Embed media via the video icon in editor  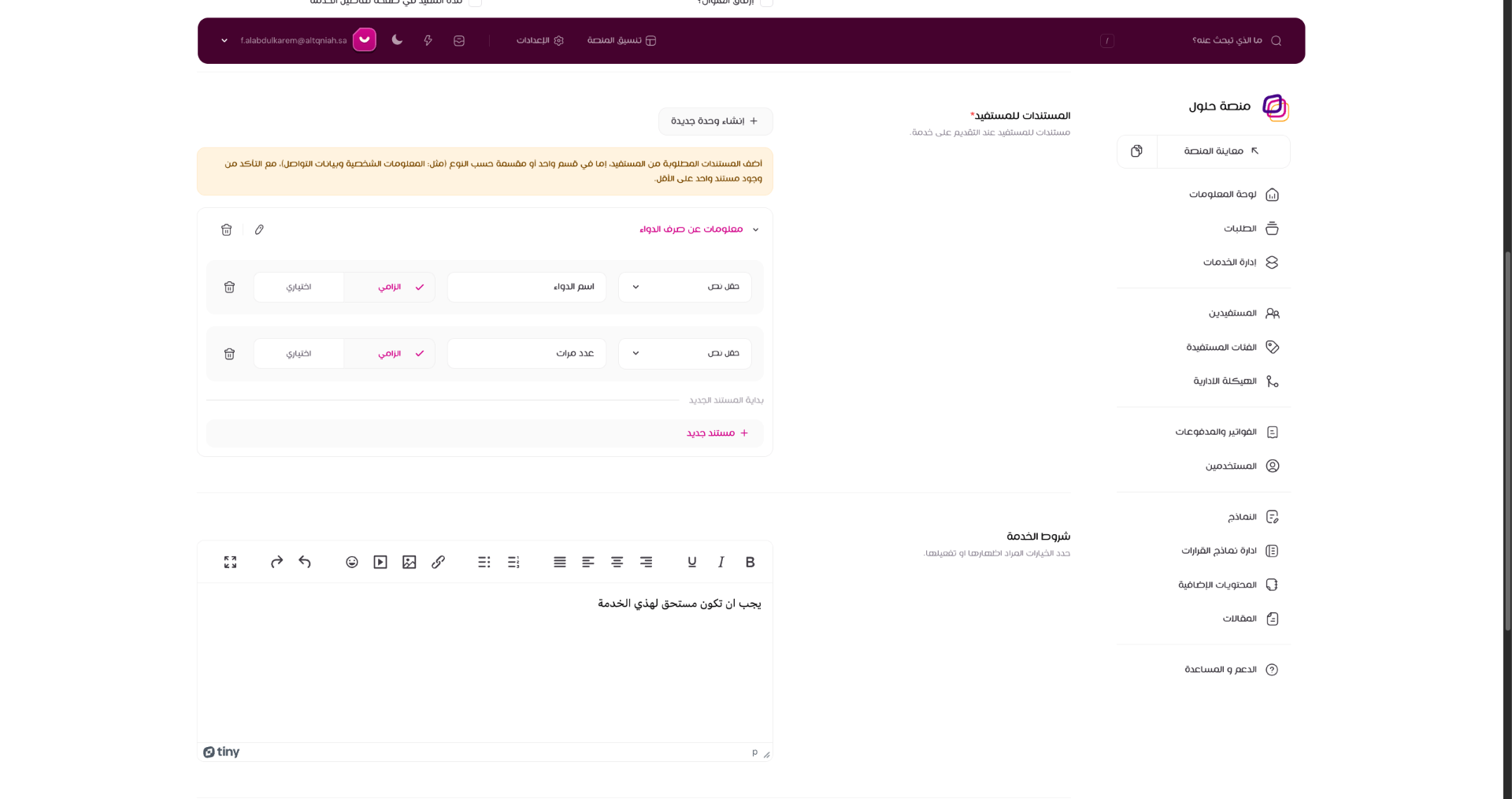380,562
